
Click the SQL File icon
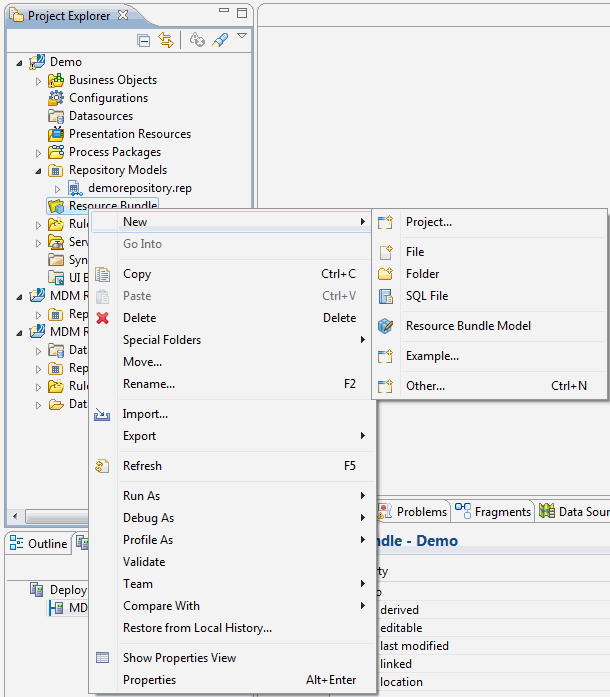click(x=385, y=296)
